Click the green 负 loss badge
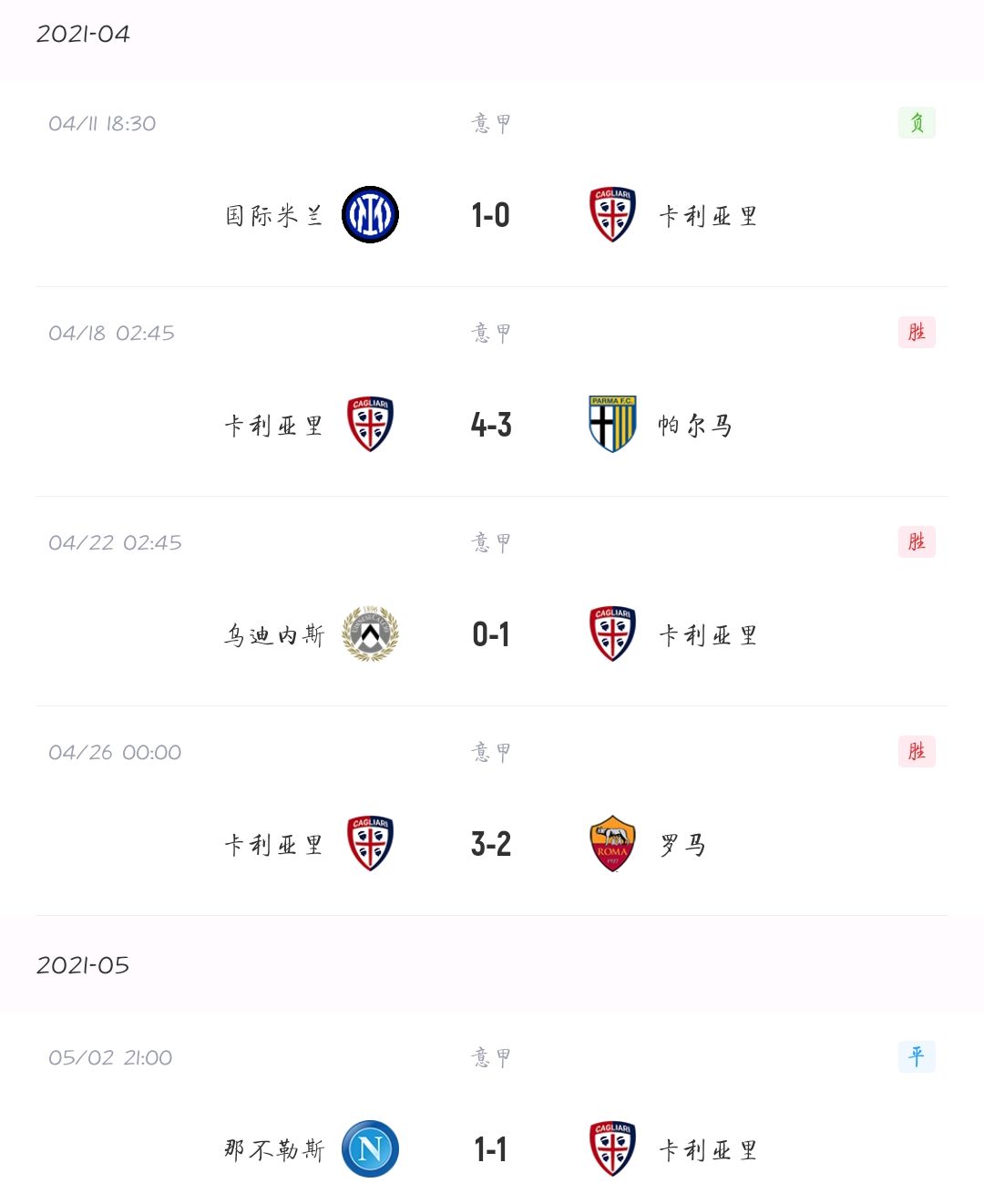984x1204 pixels. 917,122
